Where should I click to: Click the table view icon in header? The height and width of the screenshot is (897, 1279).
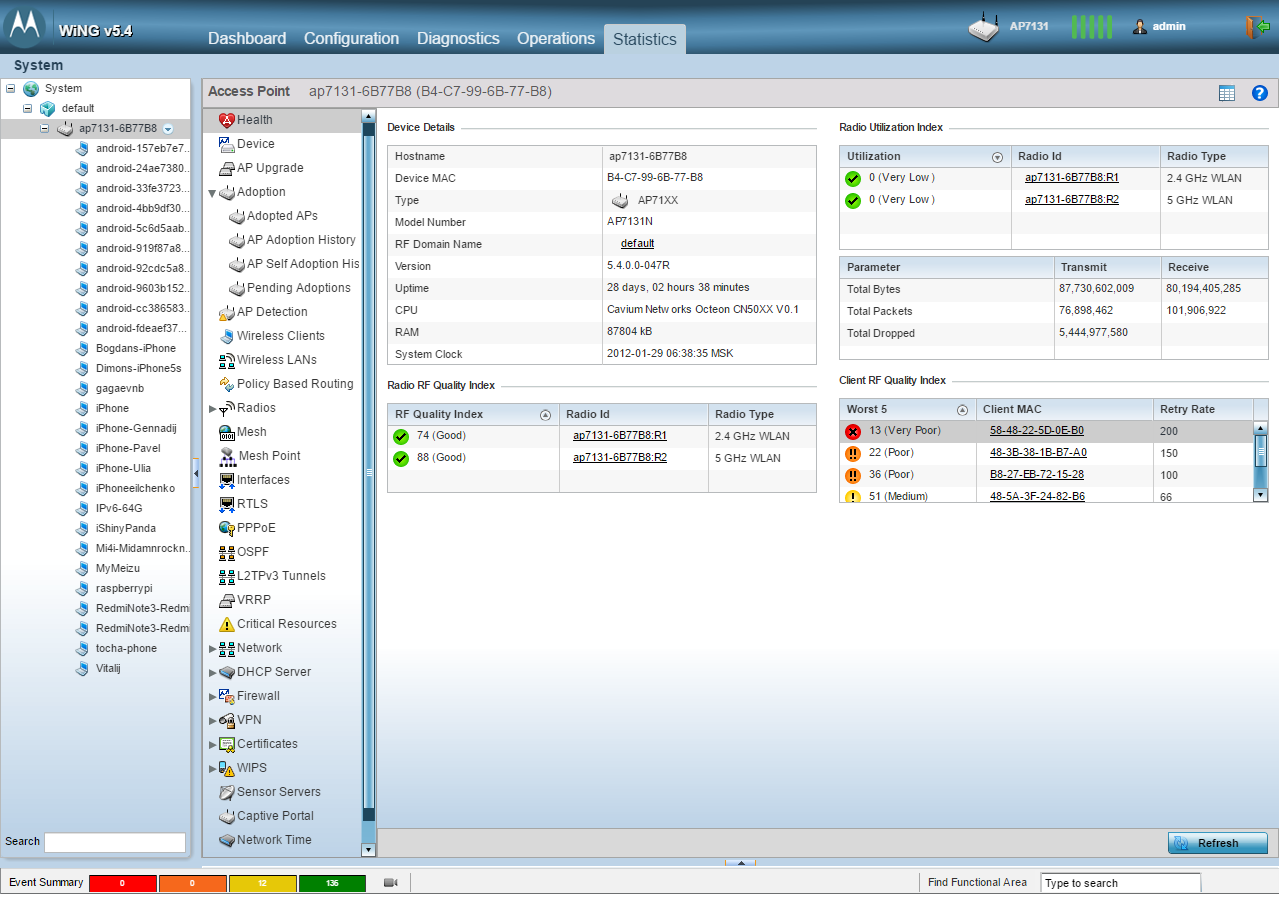(x=1227, y=93)
